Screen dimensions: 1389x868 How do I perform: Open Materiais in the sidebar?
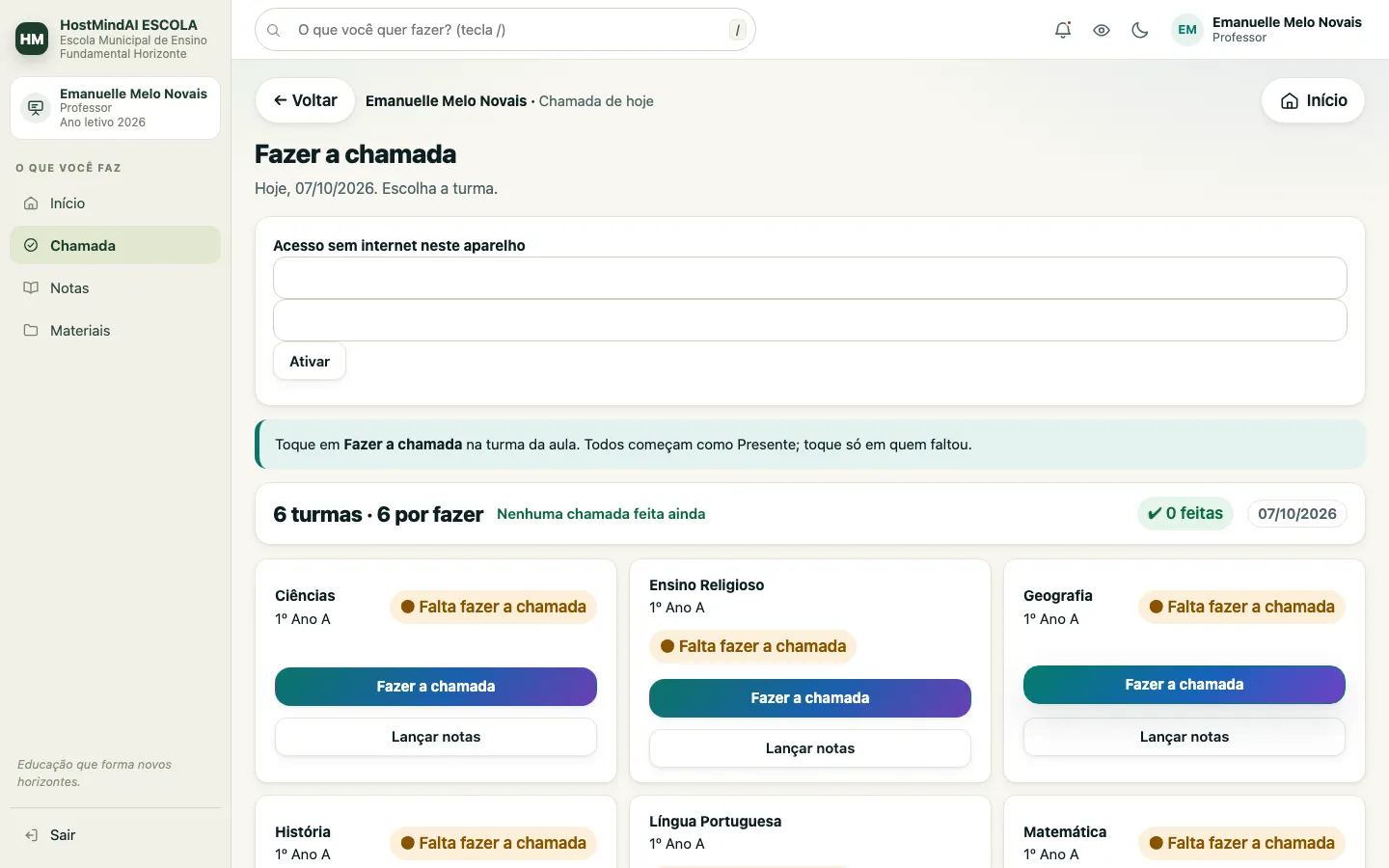pos(116,331)
